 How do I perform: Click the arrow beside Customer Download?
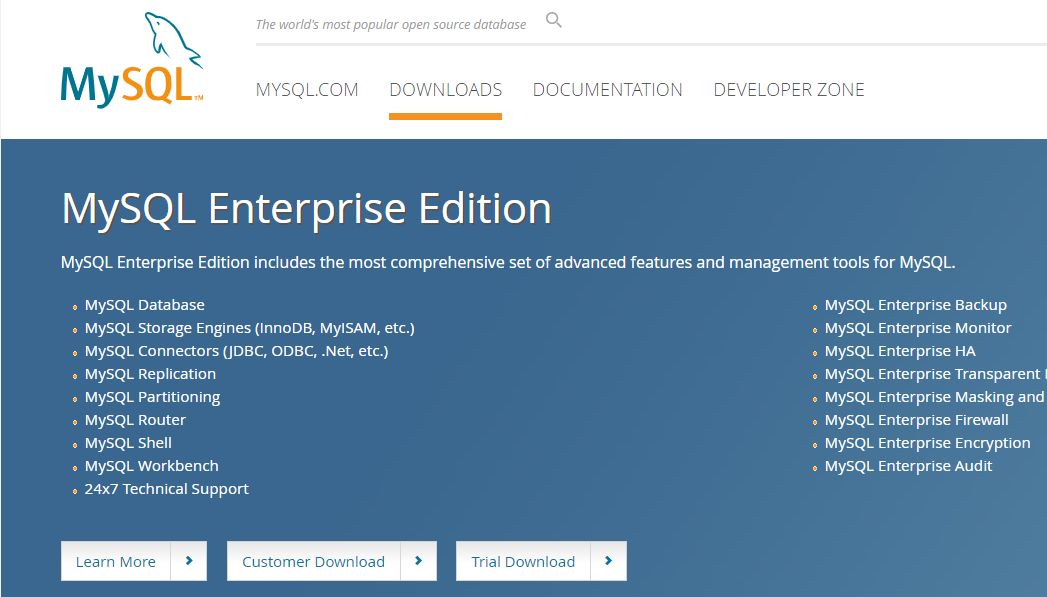(x=419, y=561)
